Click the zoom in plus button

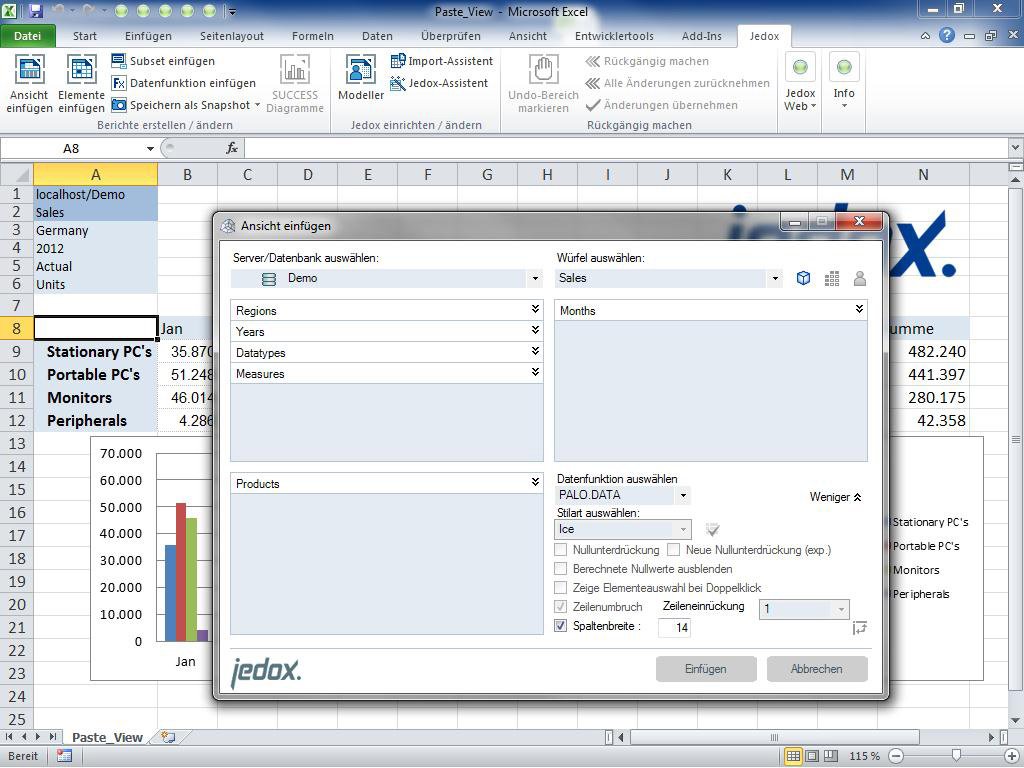[x=1012, y=756]
